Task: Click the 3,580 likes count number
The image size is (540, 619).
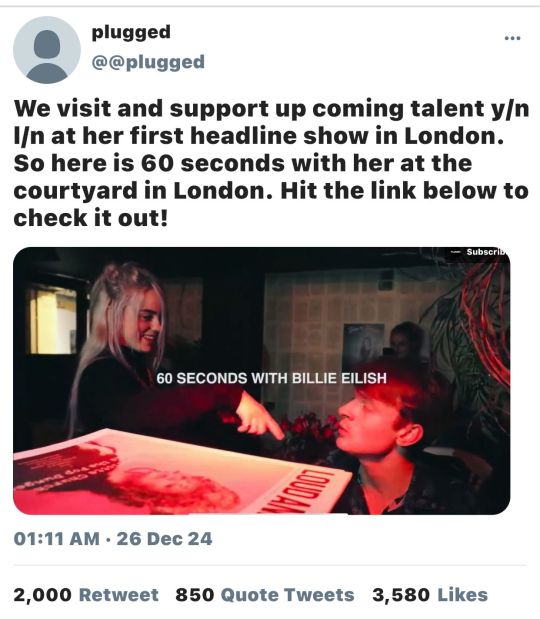Action: (401, 595)
